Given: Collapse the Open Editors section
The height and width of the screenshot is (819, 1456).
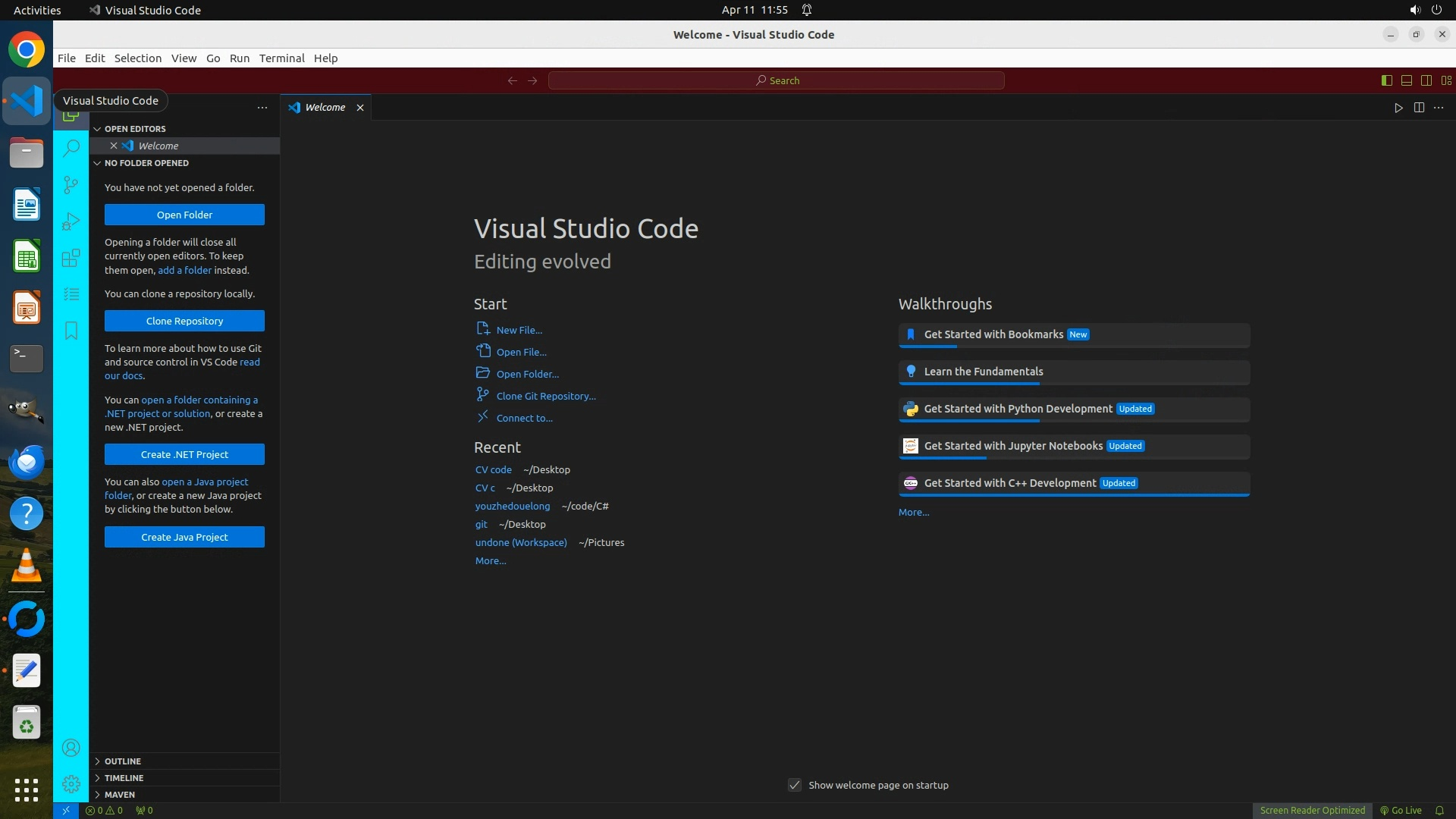Looking at the screenshot, I should [135, 129].
